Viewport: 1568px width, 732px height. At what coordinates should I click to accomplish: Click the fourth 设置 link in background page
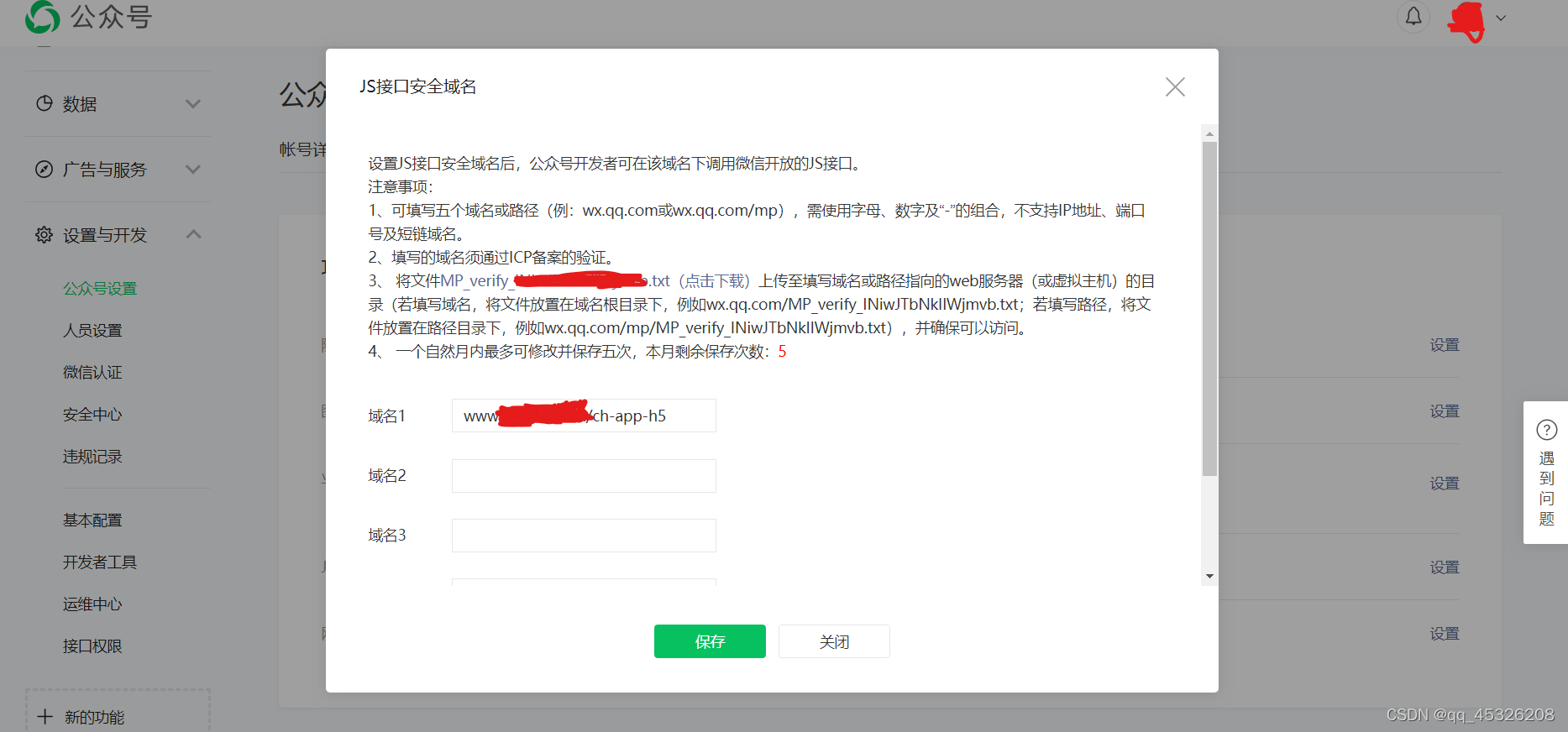tap(1445, 567)
